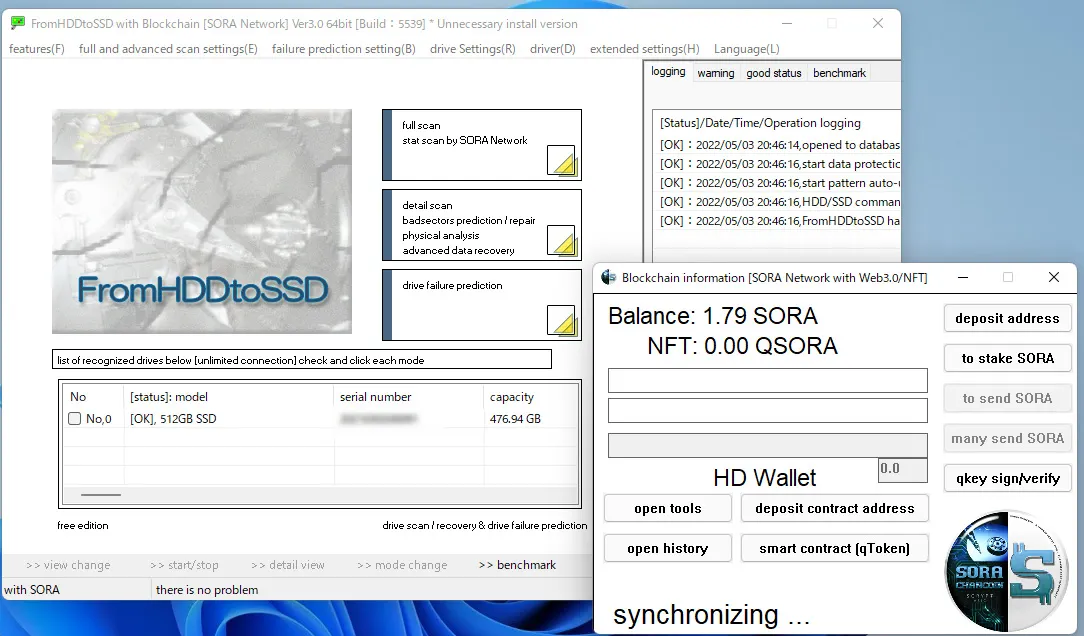
Task: Check the No,0 SSD drive checkbox
Action: (73, 418)
